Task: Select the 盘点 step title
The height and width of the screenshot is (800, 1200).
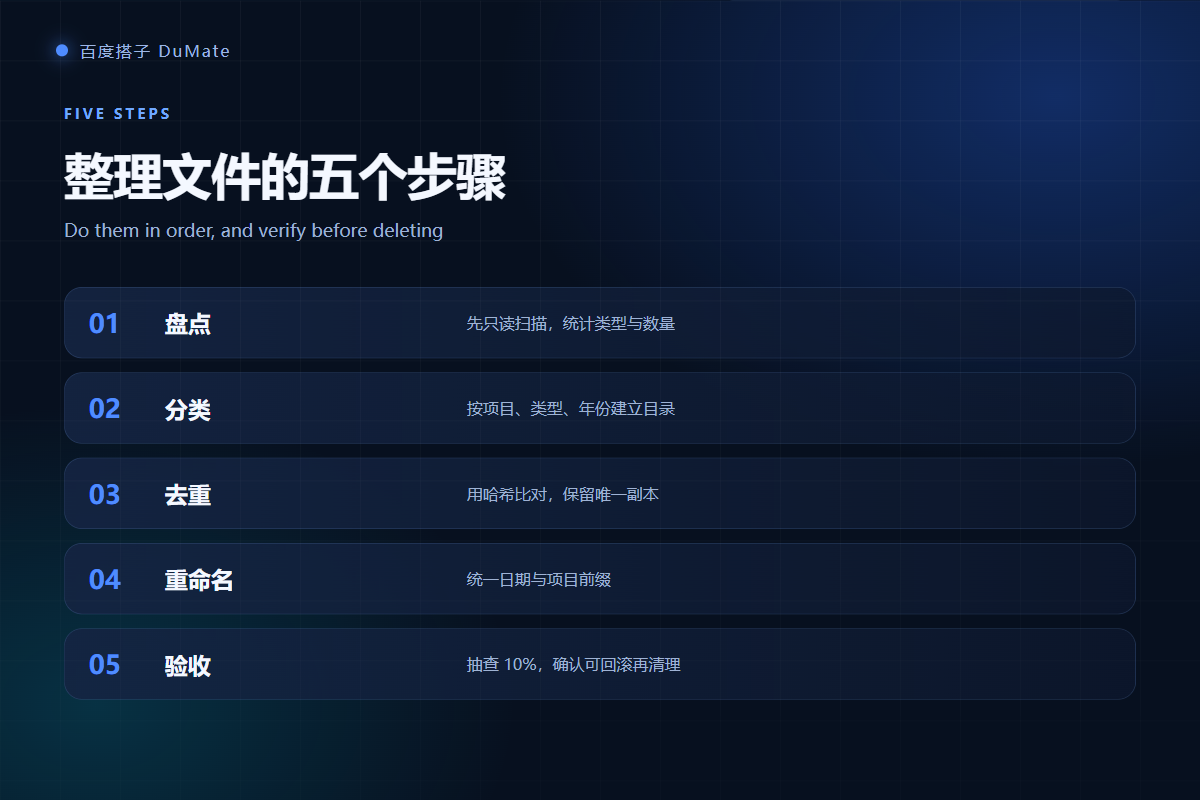Action: [x=188, y=323]
